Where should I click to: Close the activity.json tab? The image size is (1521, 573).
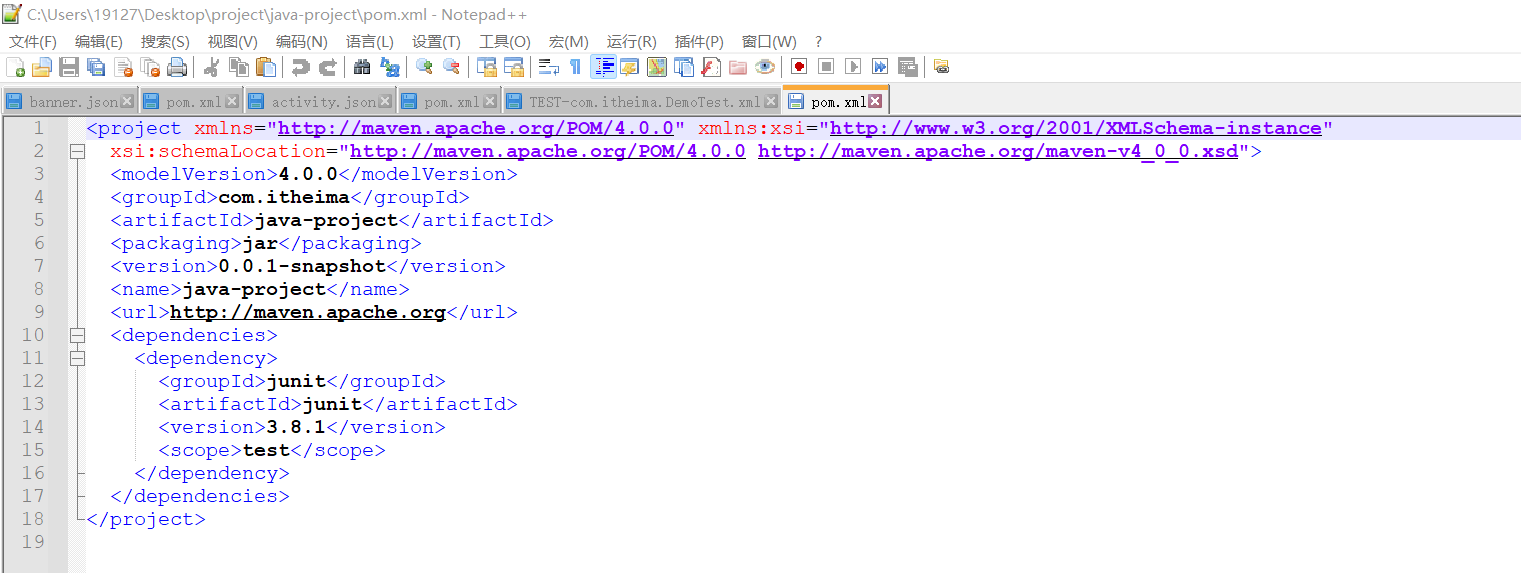(x=385, y=102)
